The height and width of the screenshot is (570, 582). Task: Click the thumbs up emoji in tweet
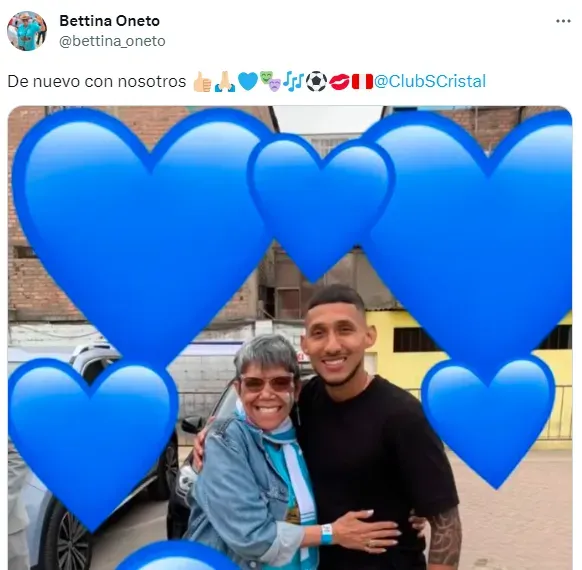[x=202, y=82]
